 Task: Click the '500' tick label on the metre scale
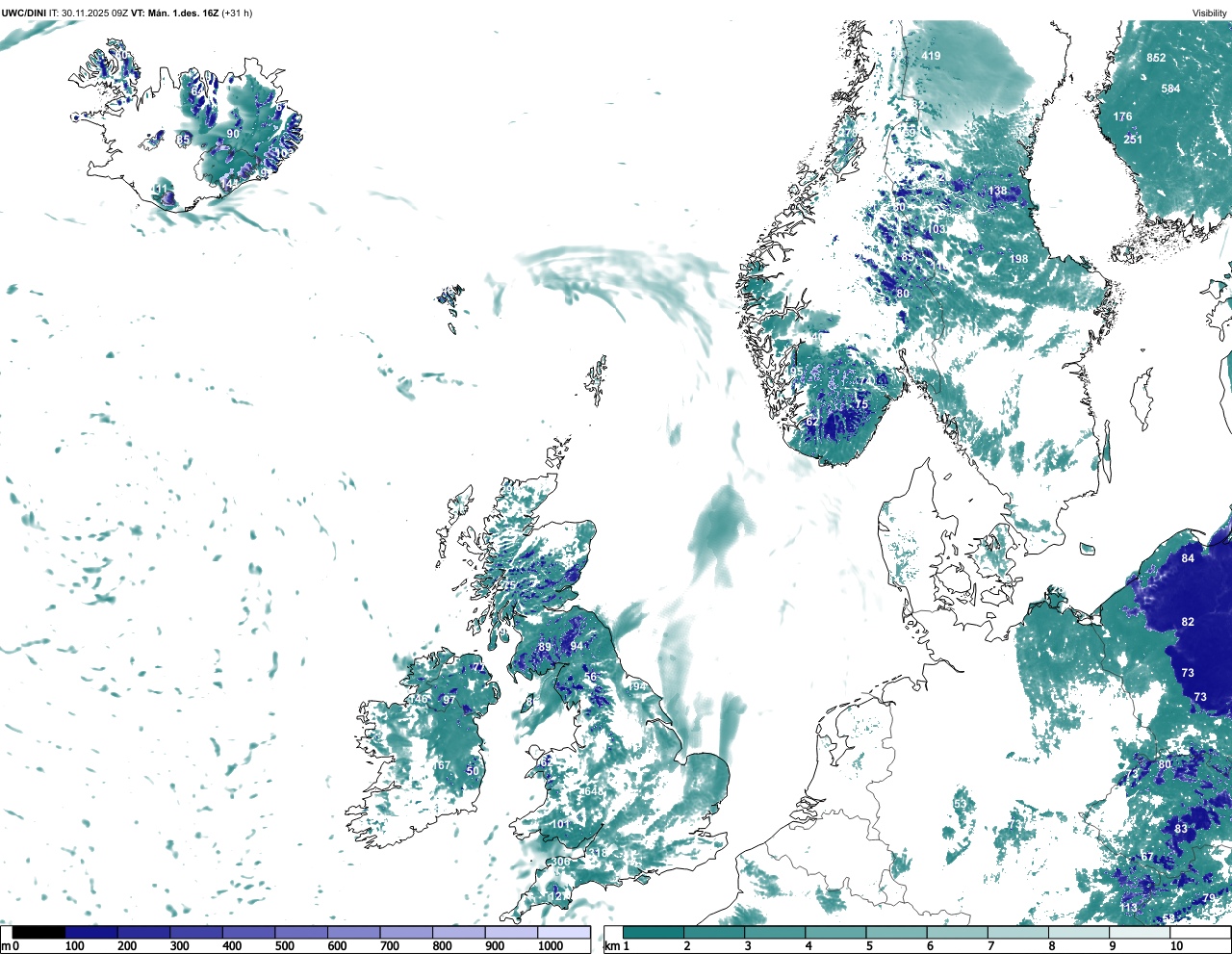pyautogui.click(x=285, y=946)
